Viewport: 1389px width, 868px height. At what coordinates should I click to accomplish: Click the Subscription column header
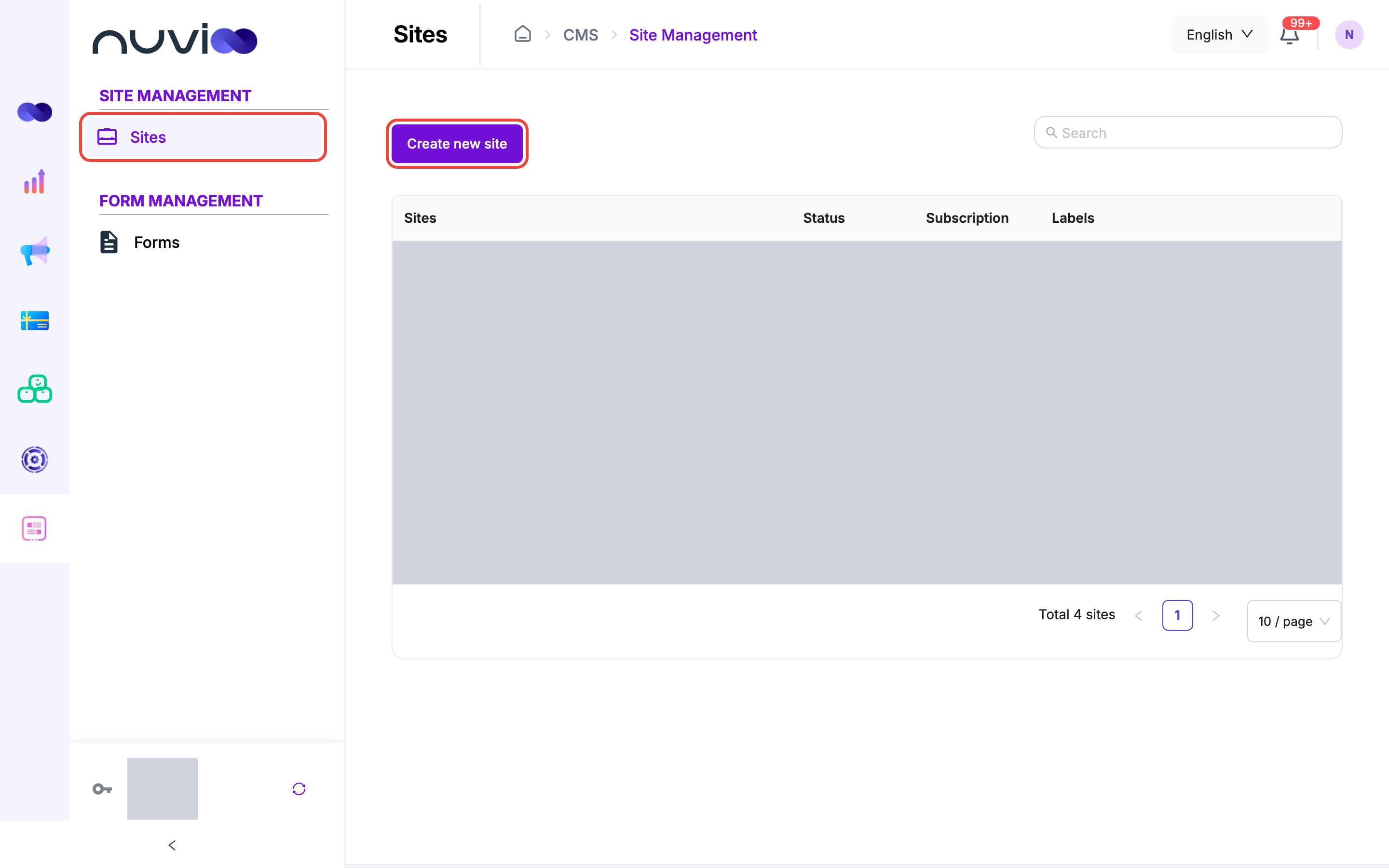[967, 218]
